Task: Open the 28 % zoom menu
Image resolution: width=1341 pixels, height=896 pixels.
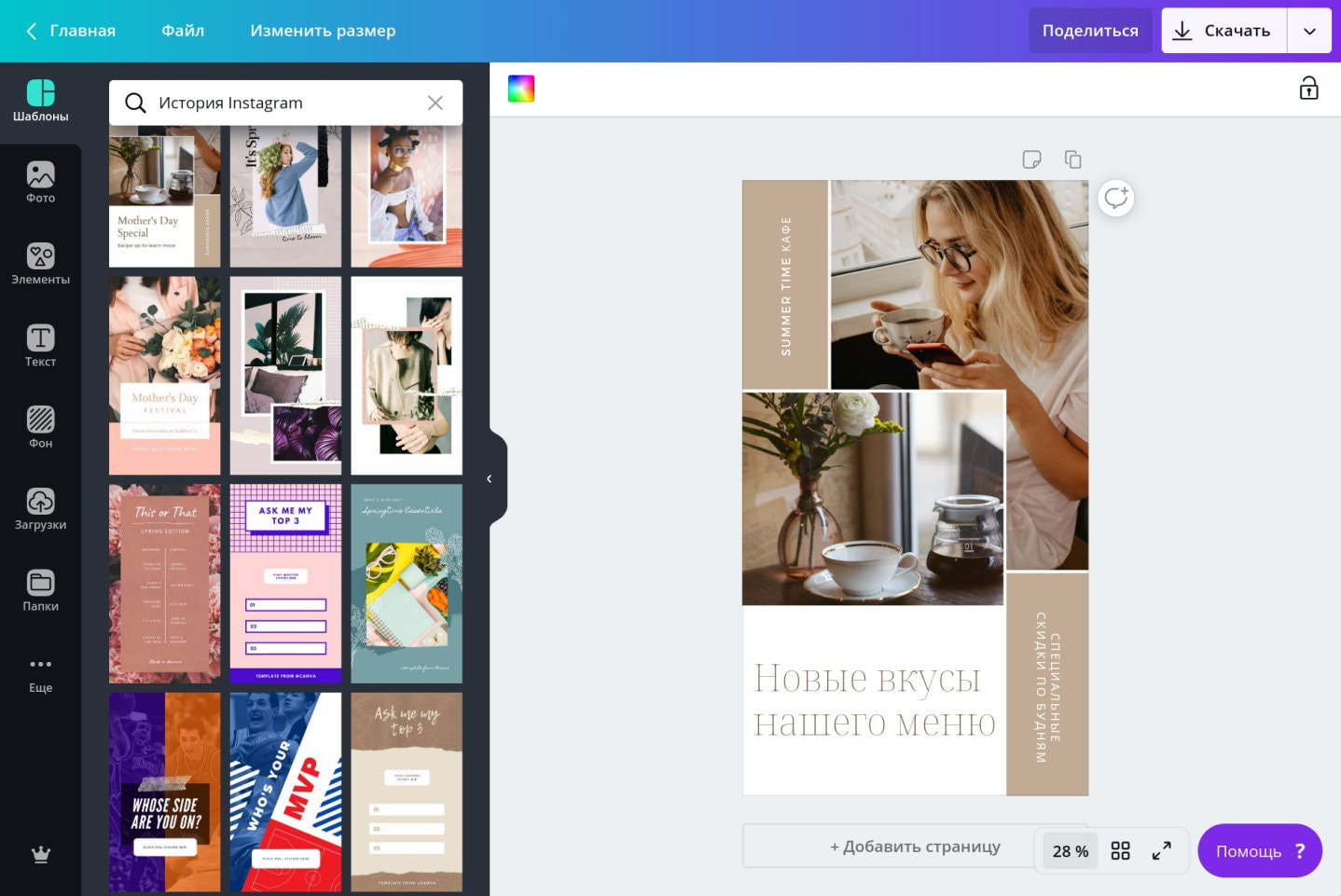Action: [x=1070, y=850]
